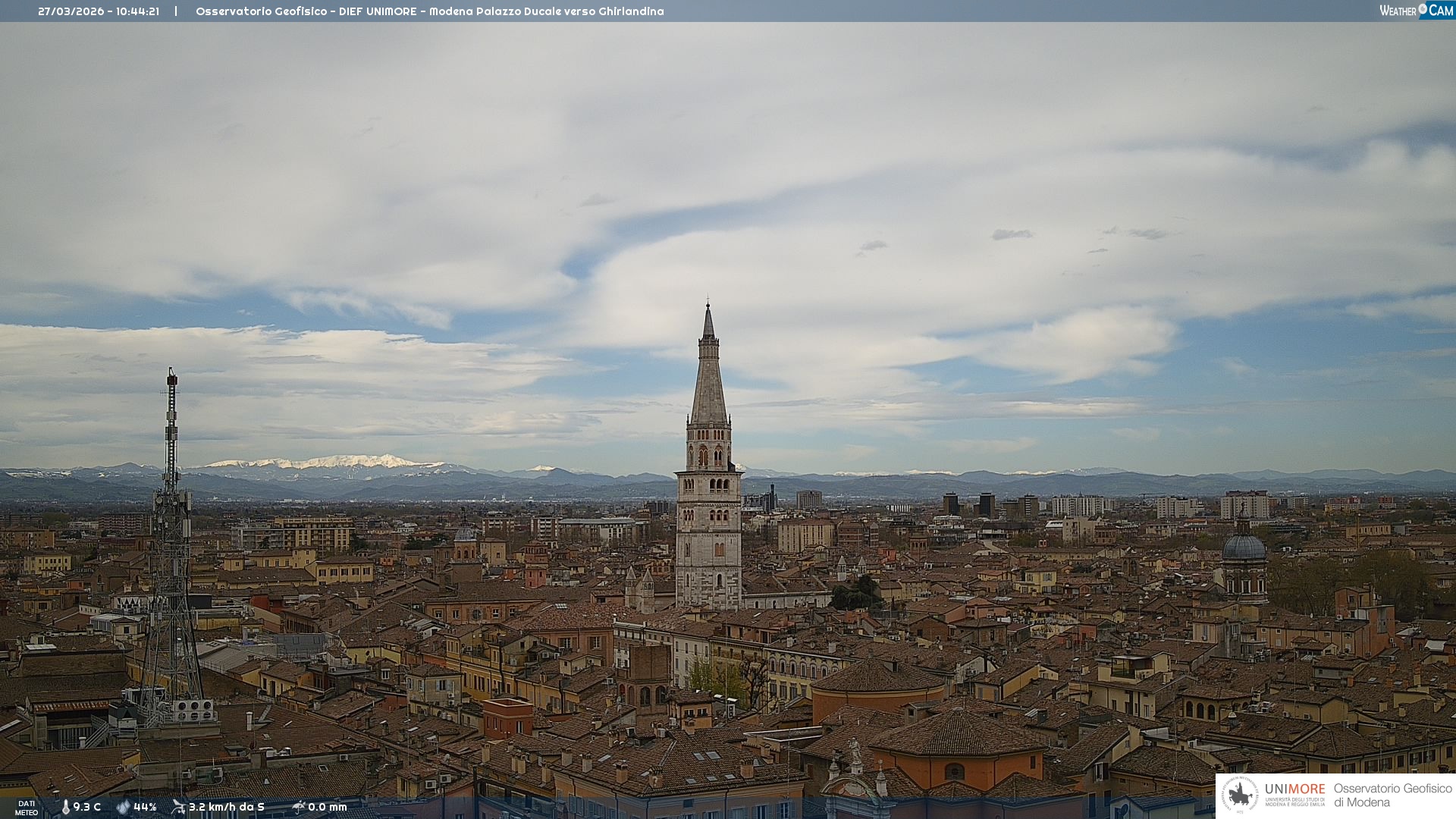Click the wind anemometer icon

tap(178, 807)
